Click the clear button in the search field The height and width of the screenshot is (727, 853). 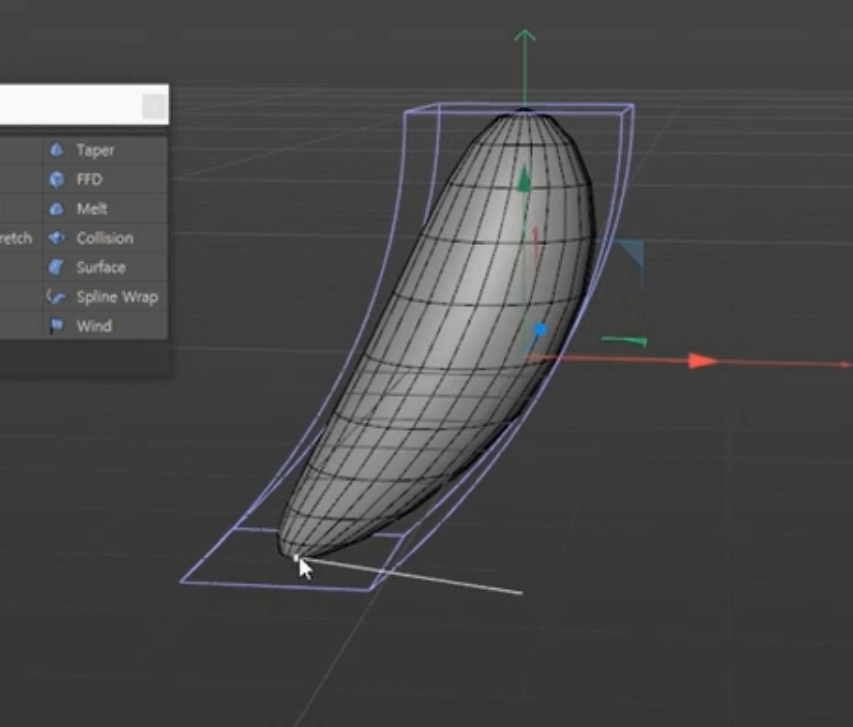pyautogui.click(x=154, y=106)
